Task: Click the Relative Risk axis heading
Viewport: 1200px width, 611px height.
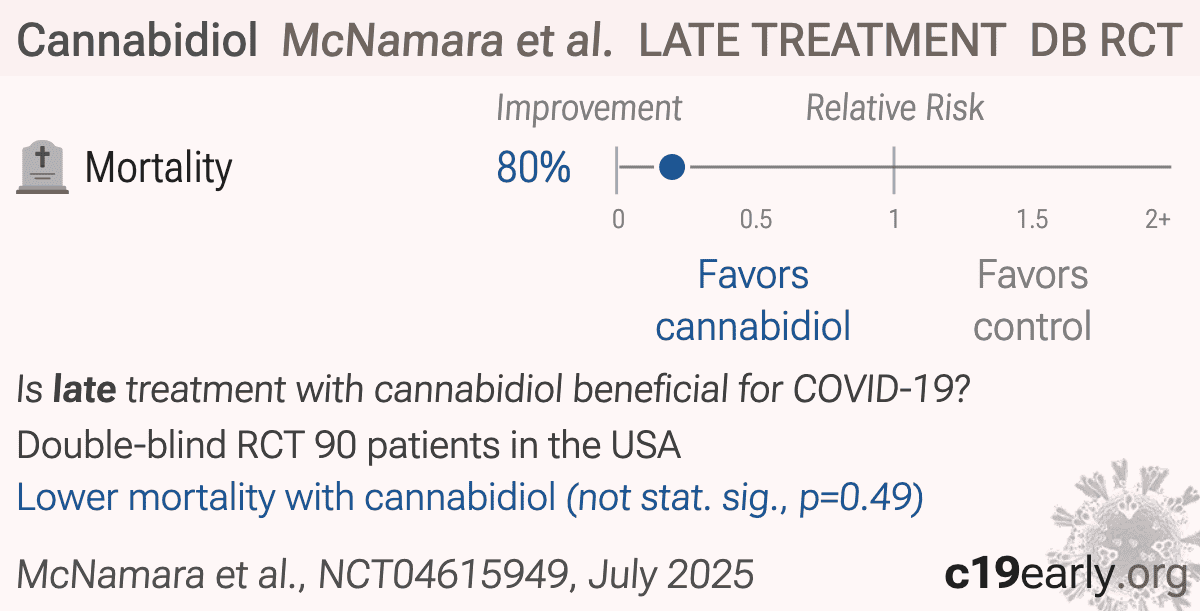Action: point(895,108)
